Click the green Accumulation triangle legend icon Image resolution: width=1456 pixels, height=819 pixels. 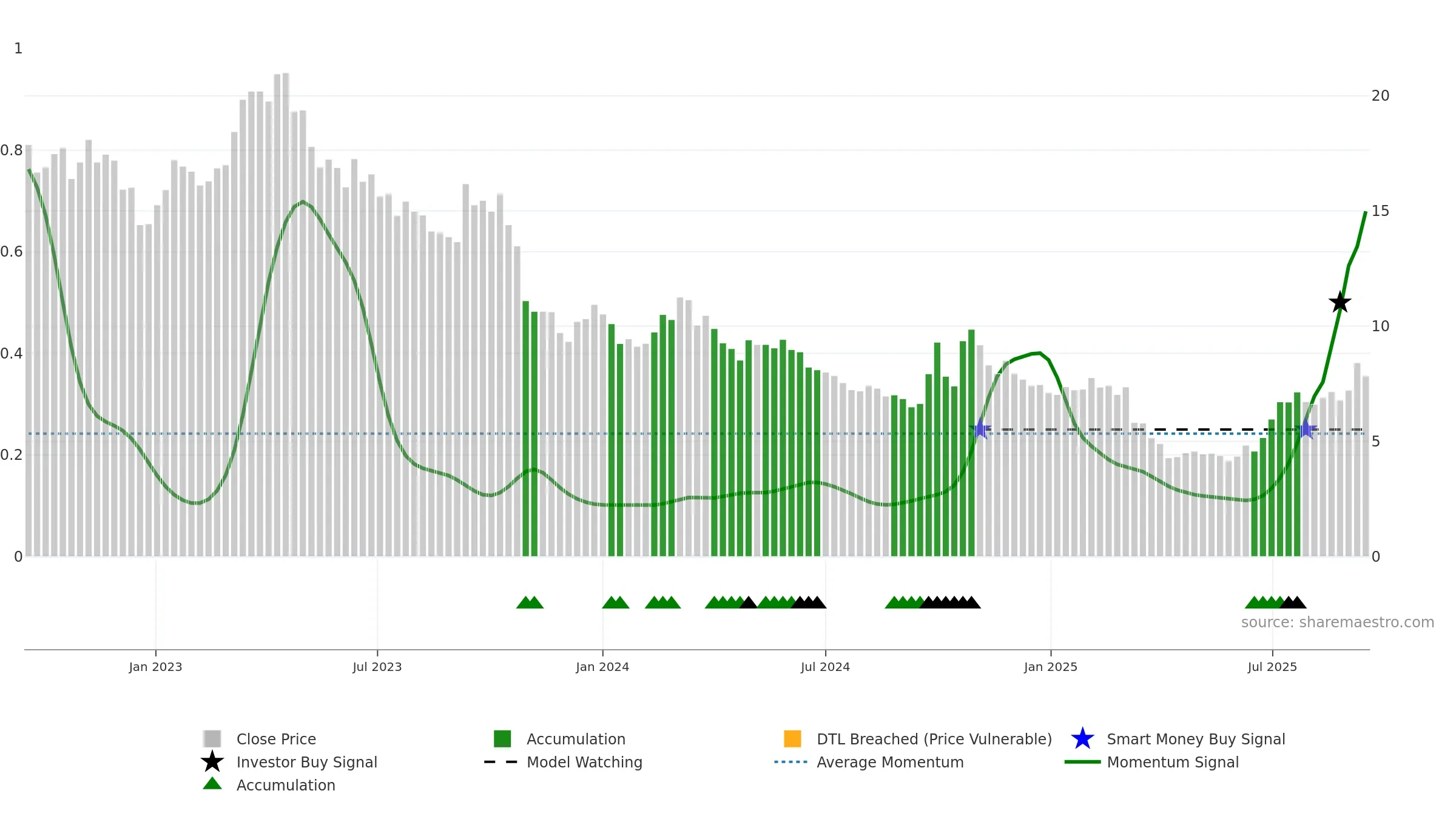[x=212, y=783]
